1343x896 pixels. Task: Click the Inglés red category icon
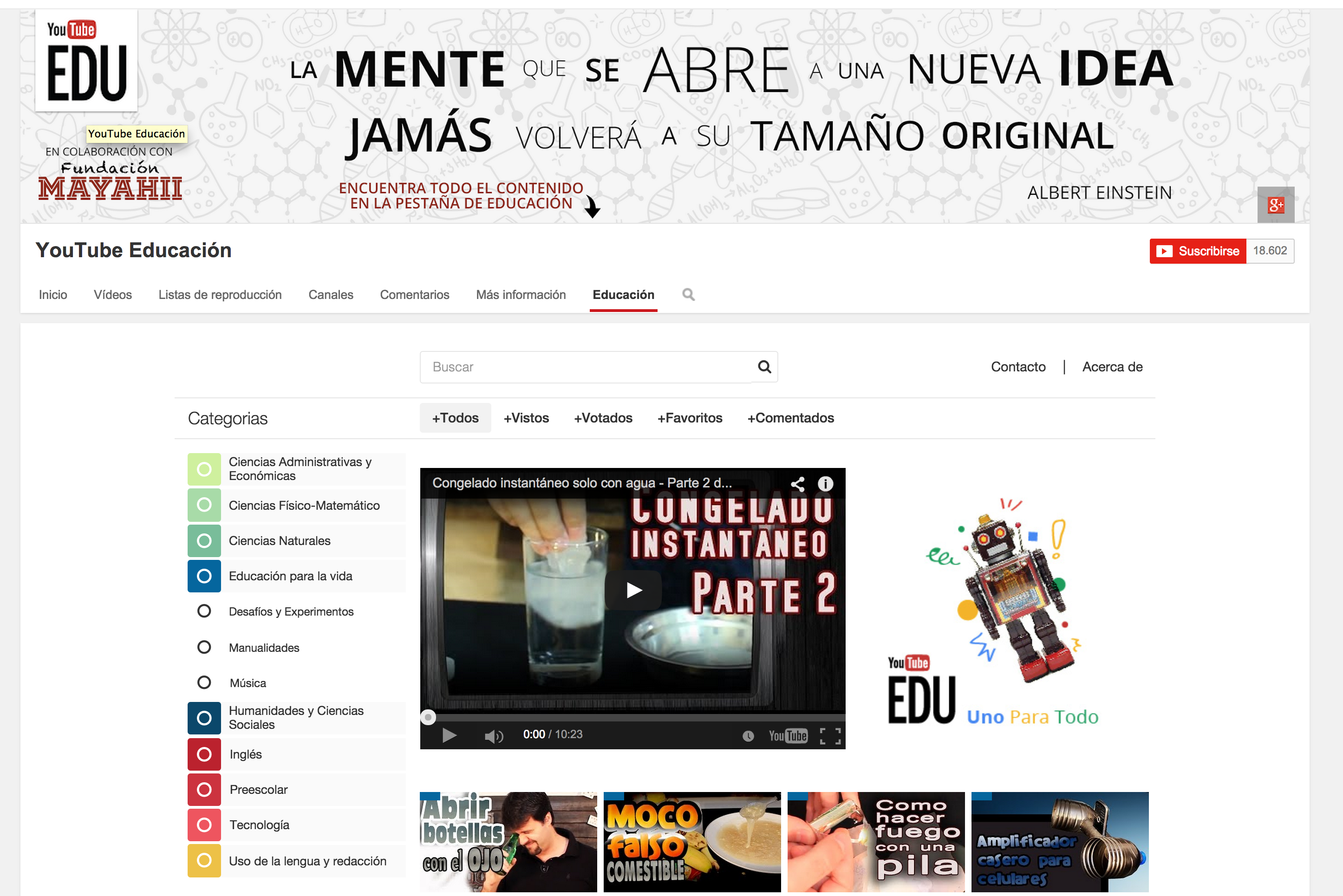click(x=204, y=754)
